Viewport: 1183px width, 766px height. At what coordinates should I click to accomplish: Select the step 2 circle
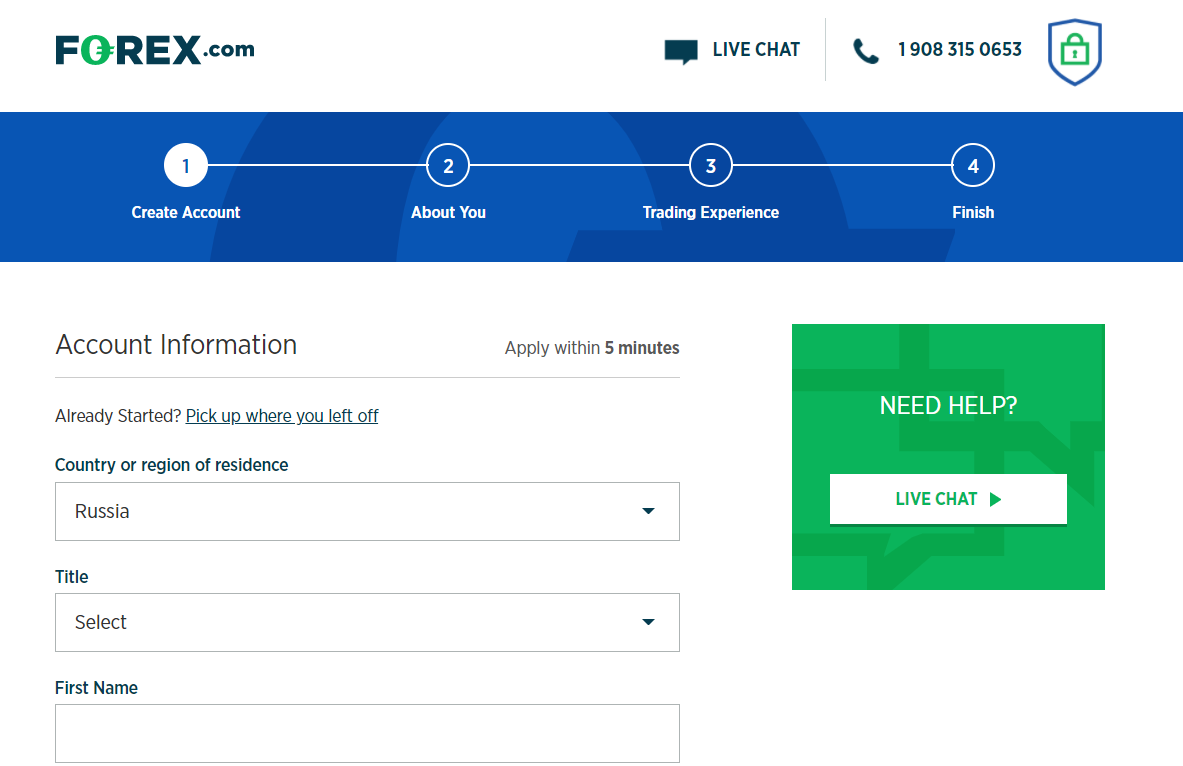click(448, 166)
